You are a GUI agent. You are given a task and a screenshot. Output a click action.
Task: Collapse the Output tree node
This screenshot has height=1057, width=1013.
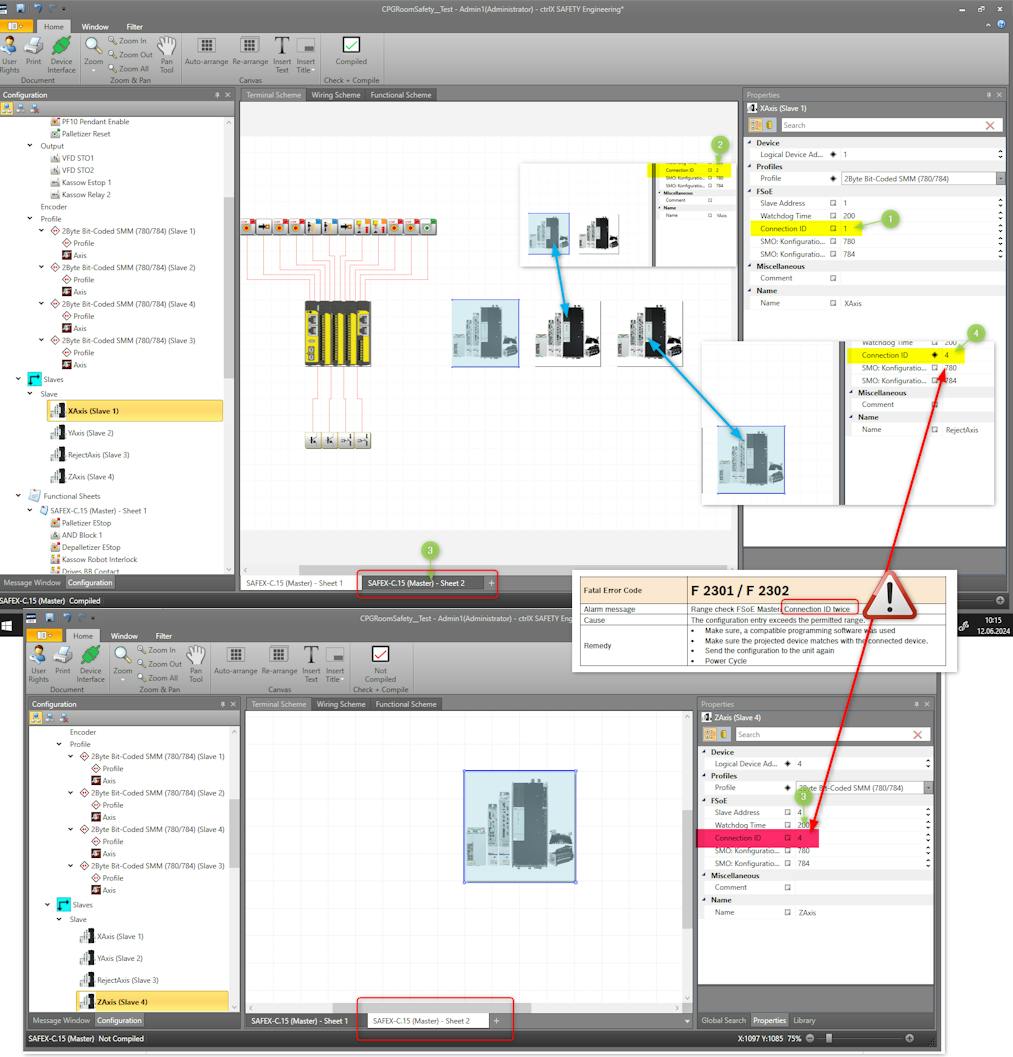coord(31,146)
